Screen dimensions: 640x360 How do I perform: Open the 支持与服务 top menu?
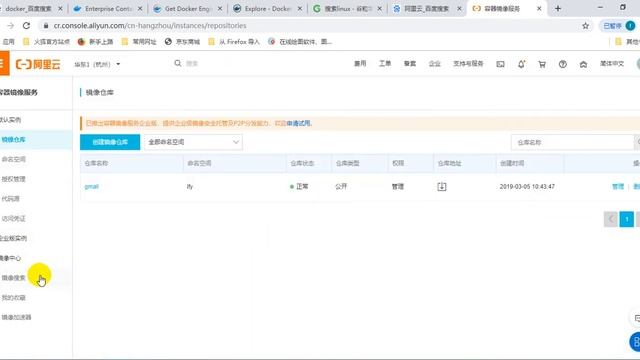(x=468, y=64)
